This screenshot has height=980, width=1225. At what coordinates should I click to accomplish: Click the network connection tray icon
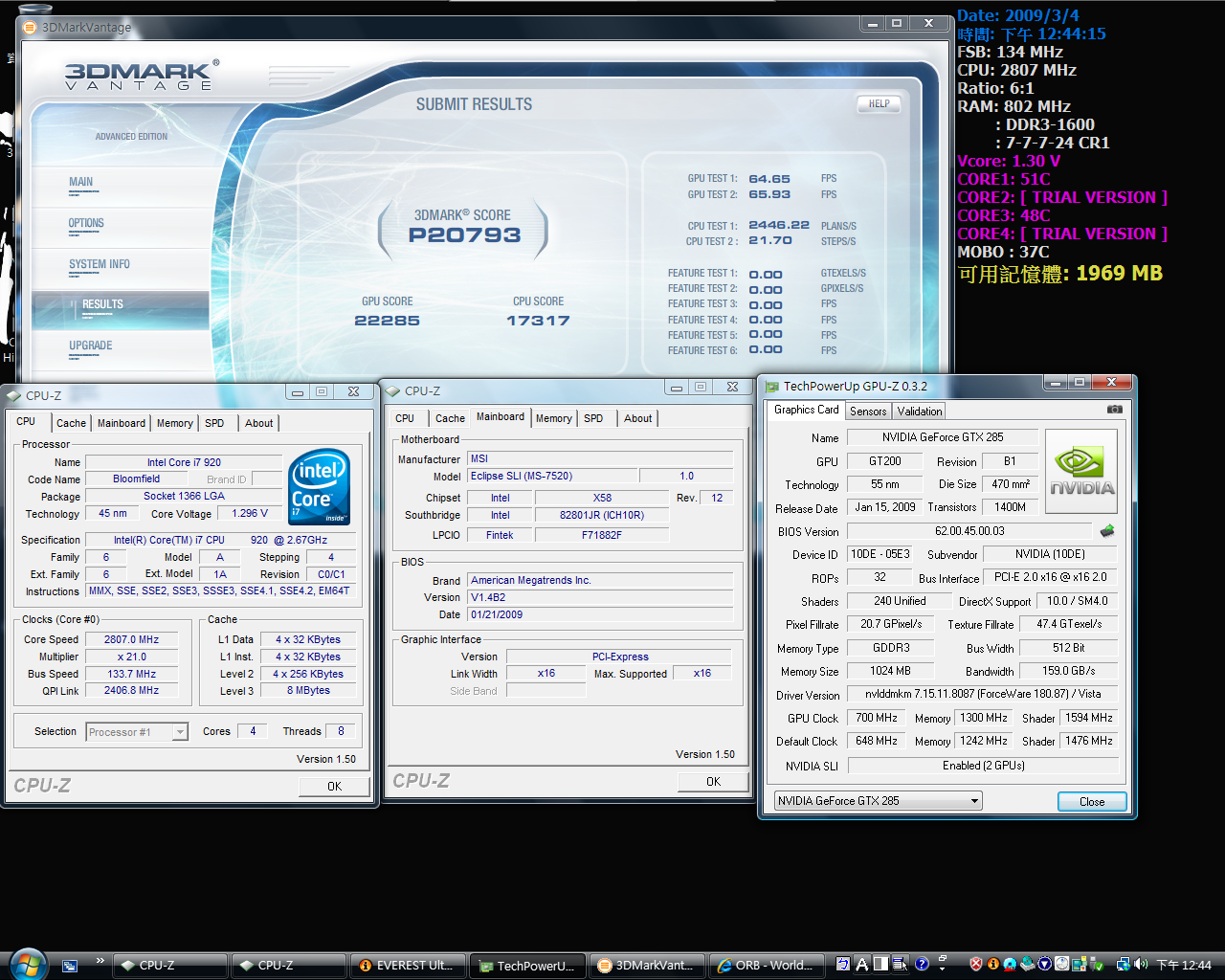[x=1124, y=965]
